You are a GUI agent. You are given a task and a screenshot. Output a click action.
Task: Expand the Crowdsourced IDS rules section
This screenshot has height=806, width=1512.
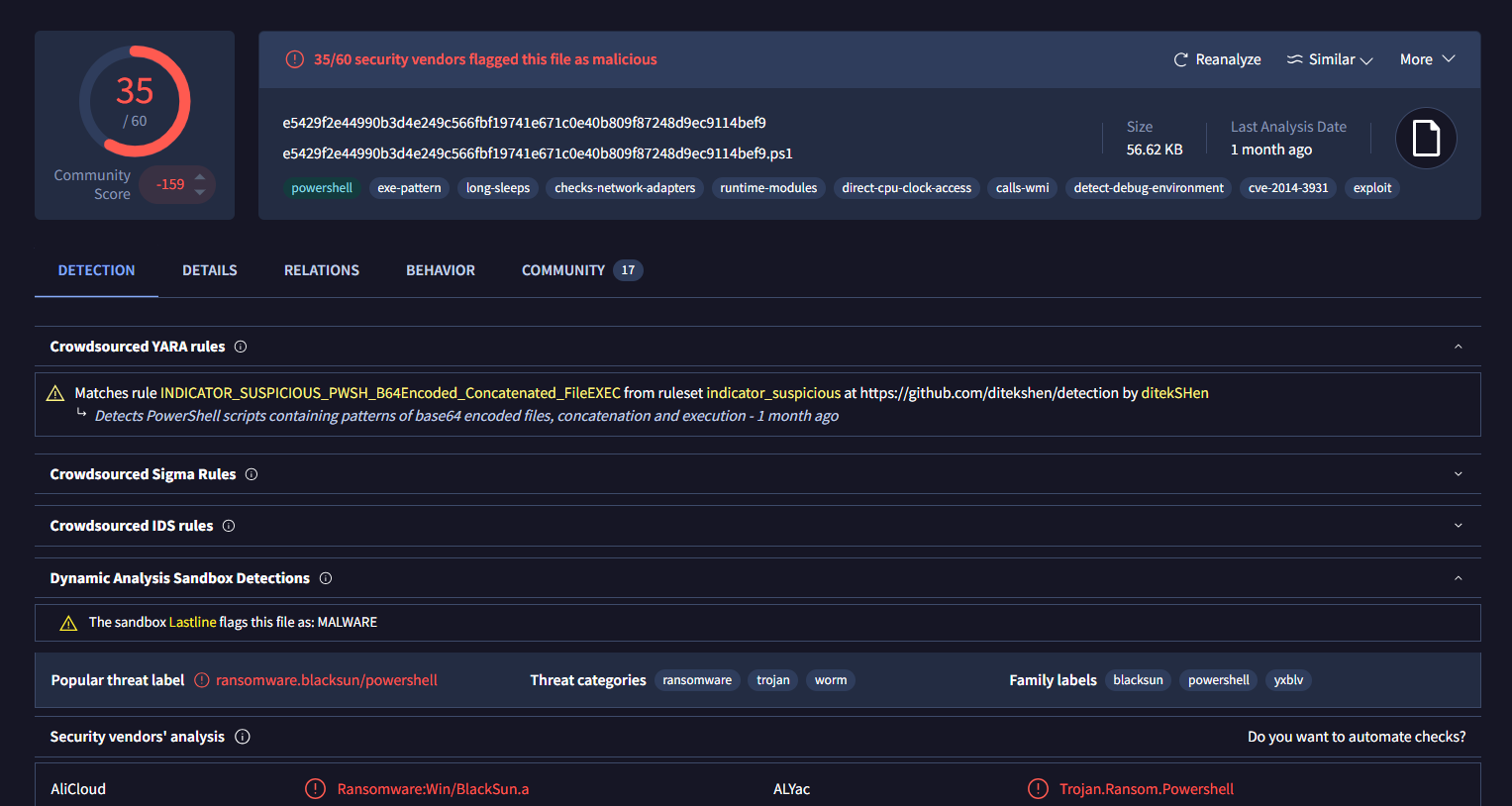coord(1458,526)
